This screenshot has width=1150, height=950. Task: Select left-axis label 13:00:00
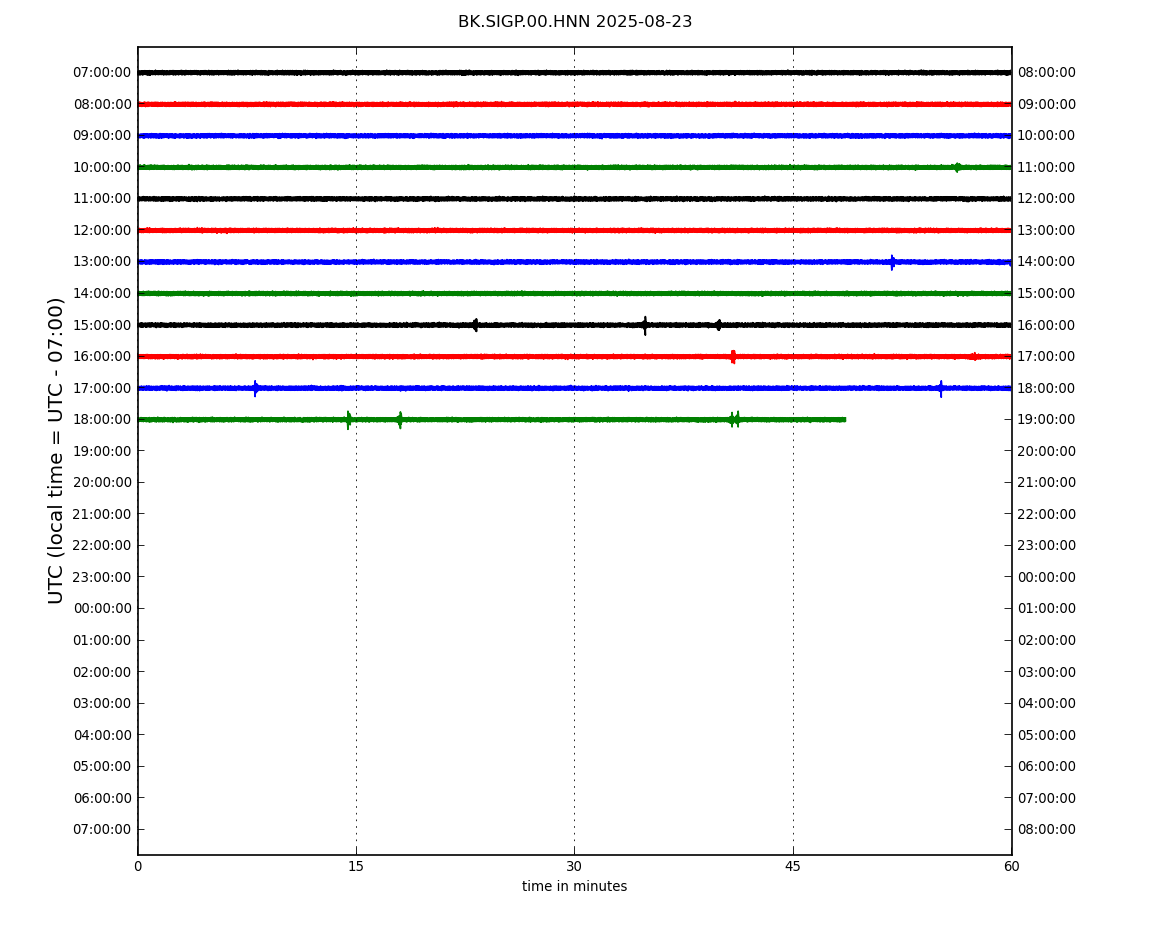[102, 262]
